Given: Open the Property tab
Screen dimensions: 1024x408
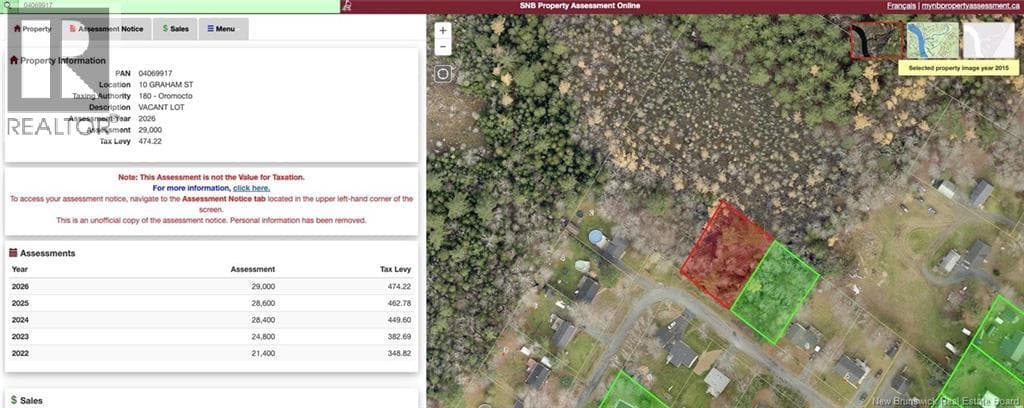Looking at the screenshot, I should (x=33, y=29).
